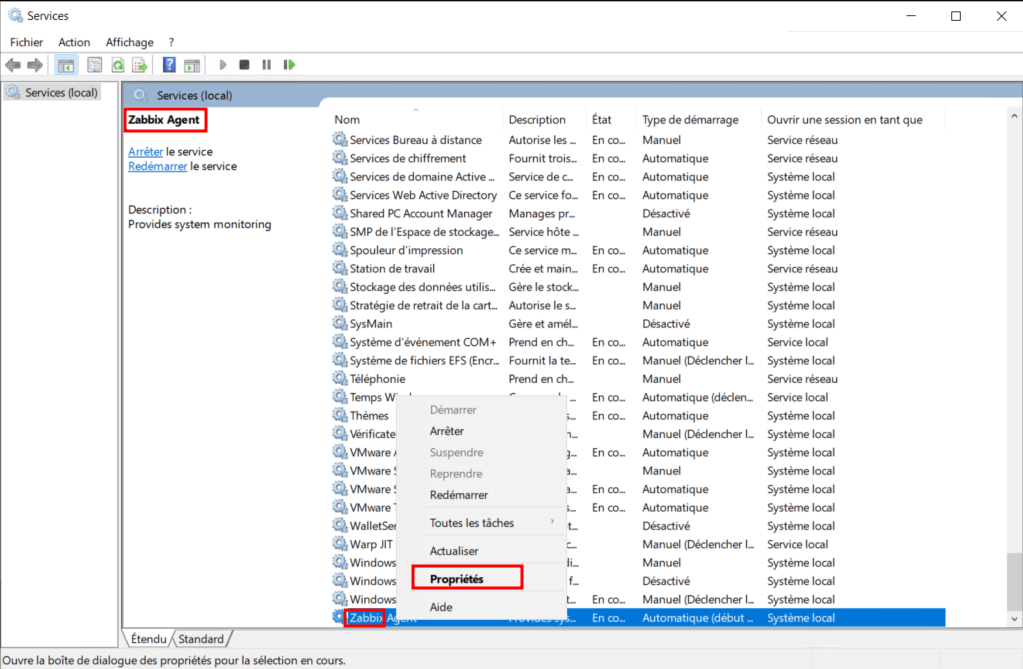Click the Back arrow in toolbar

click(13, 65)
